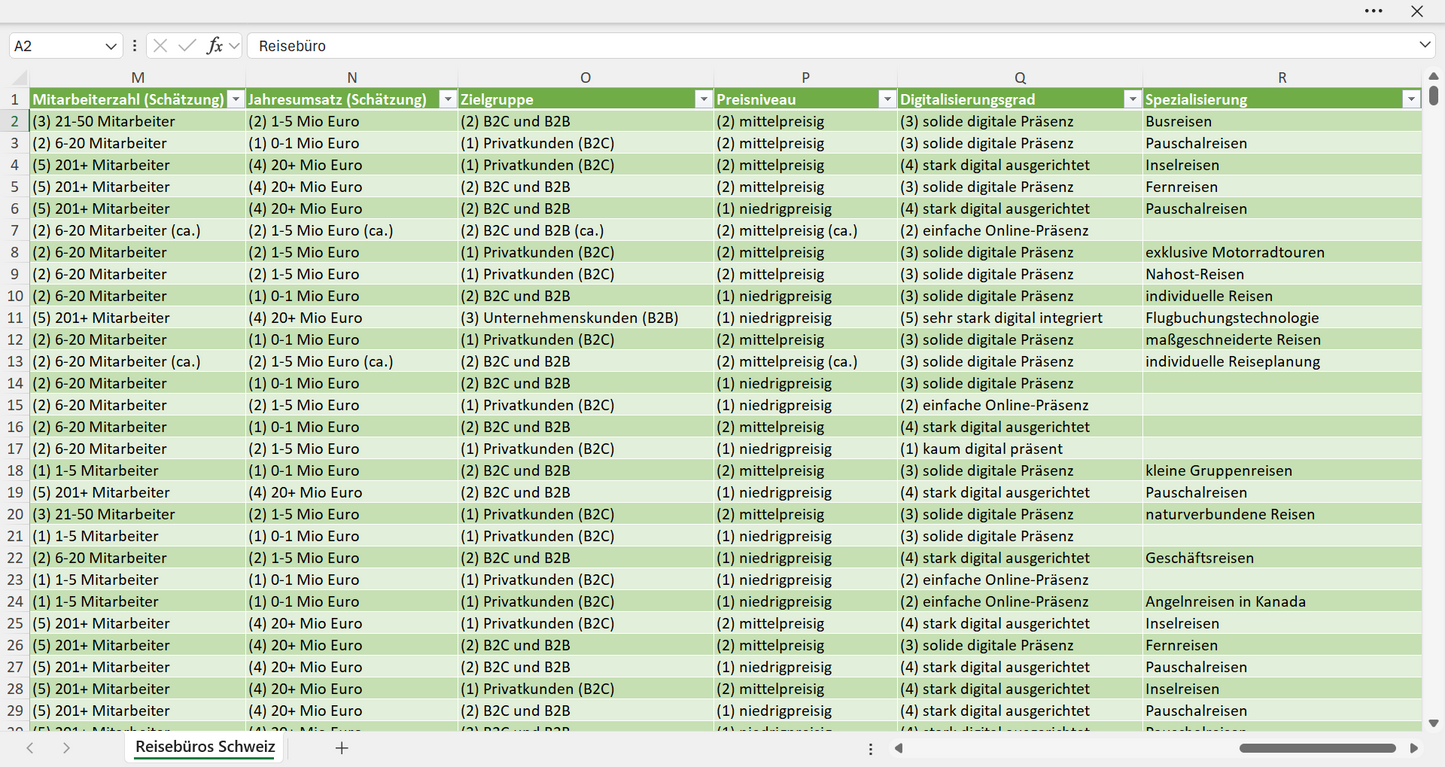
Task: Click the confirm entry checkmark icon
Action: [x=187, y=46]
